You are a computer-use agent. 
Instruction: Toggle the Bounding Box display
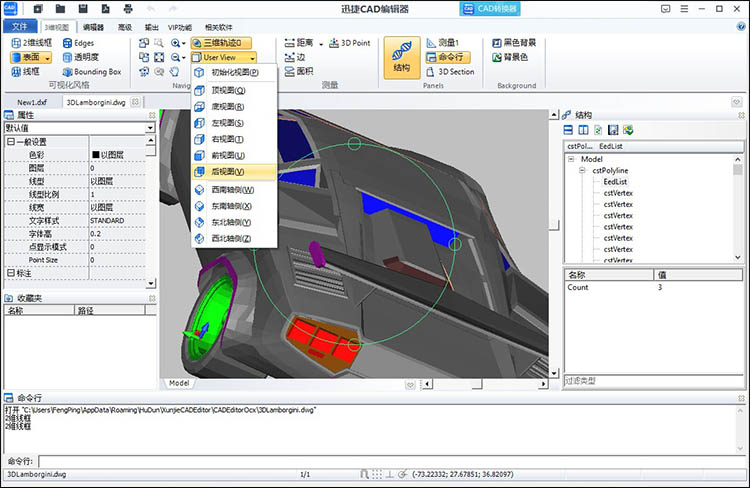coord(92,72)
